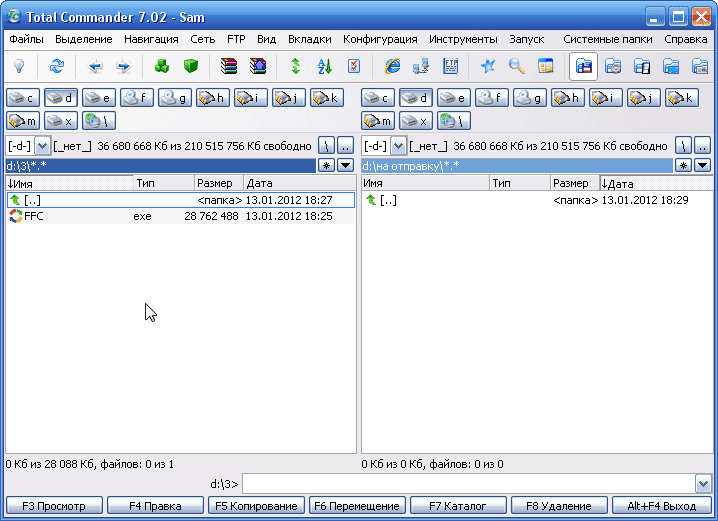718x521 pixels.
Task: Switch left panel to drive c
Action: [23, 98]
